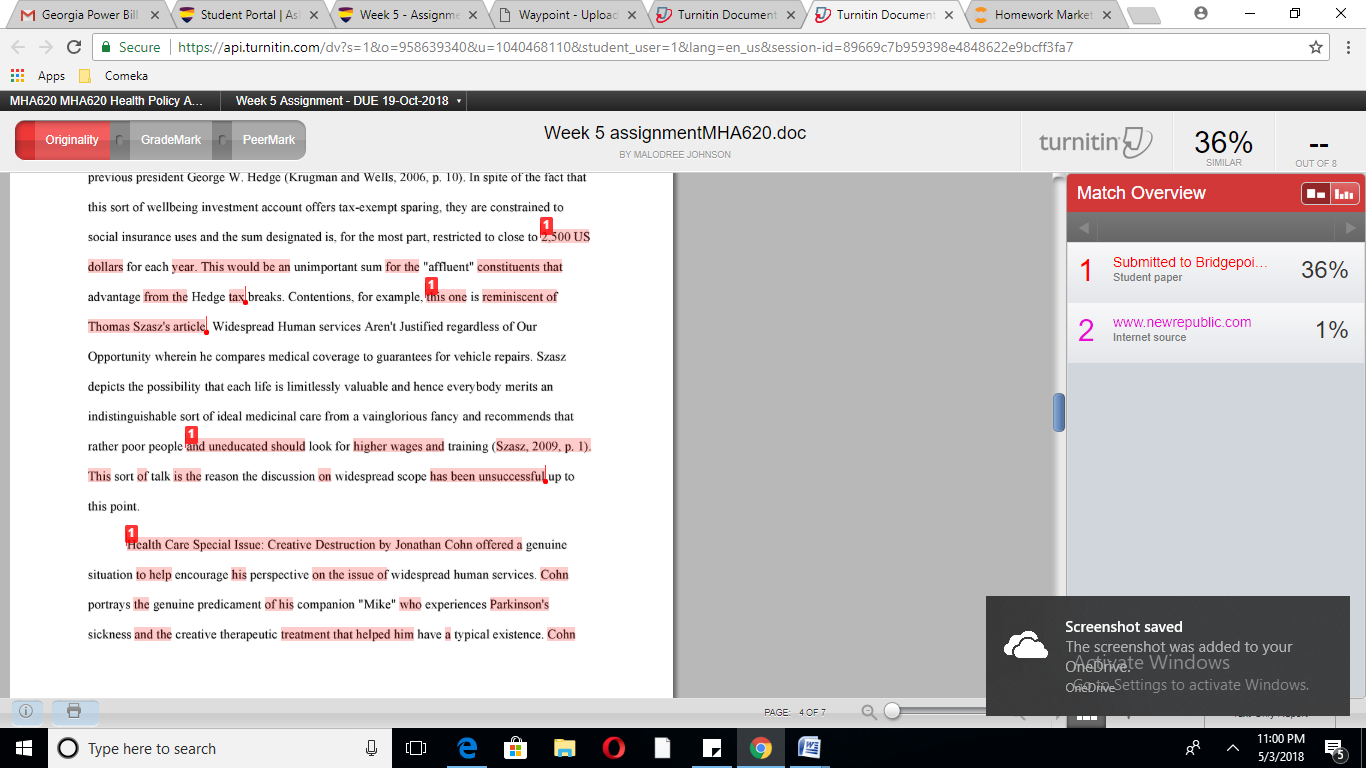Click the grade out of 8
This screenshot has height=768, width=1366.
(1317, 148)
